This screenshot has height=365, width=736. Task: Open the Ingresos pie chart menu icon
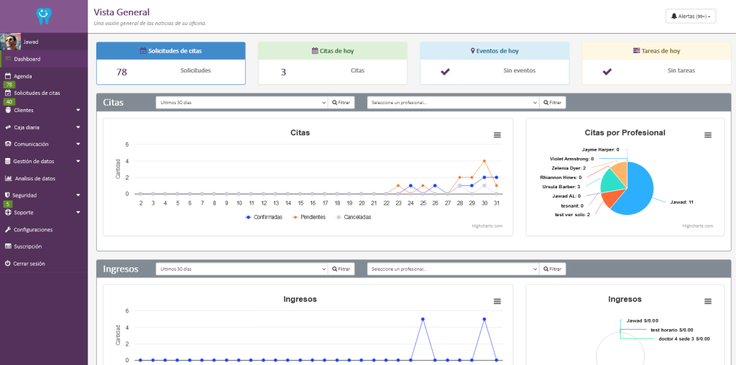pyautogui.click(x=708, y=301)
